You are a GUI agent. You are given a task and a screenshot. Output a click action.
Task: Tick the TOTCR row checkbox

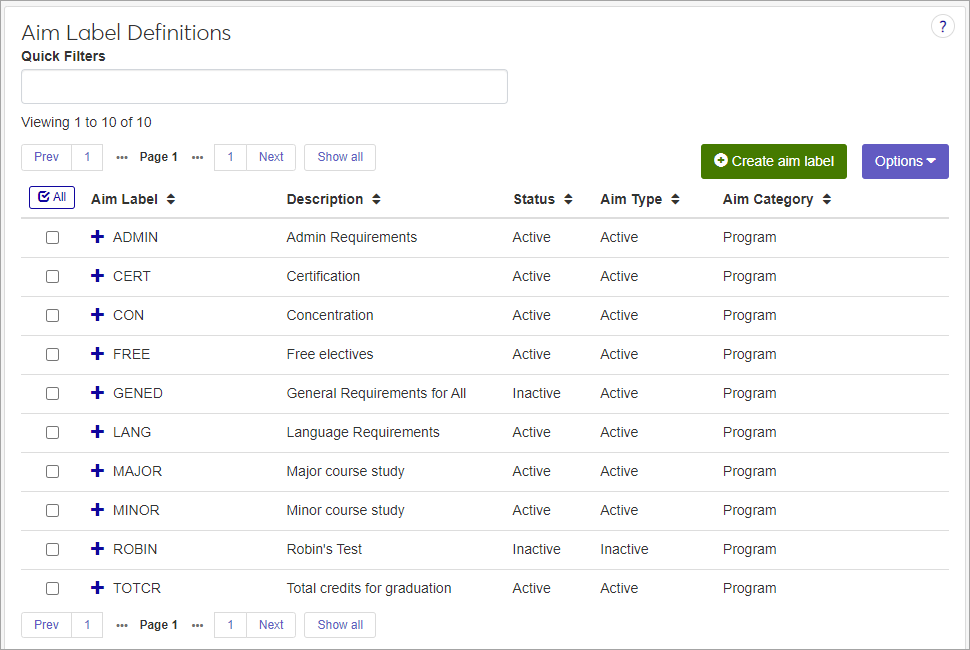53,588
